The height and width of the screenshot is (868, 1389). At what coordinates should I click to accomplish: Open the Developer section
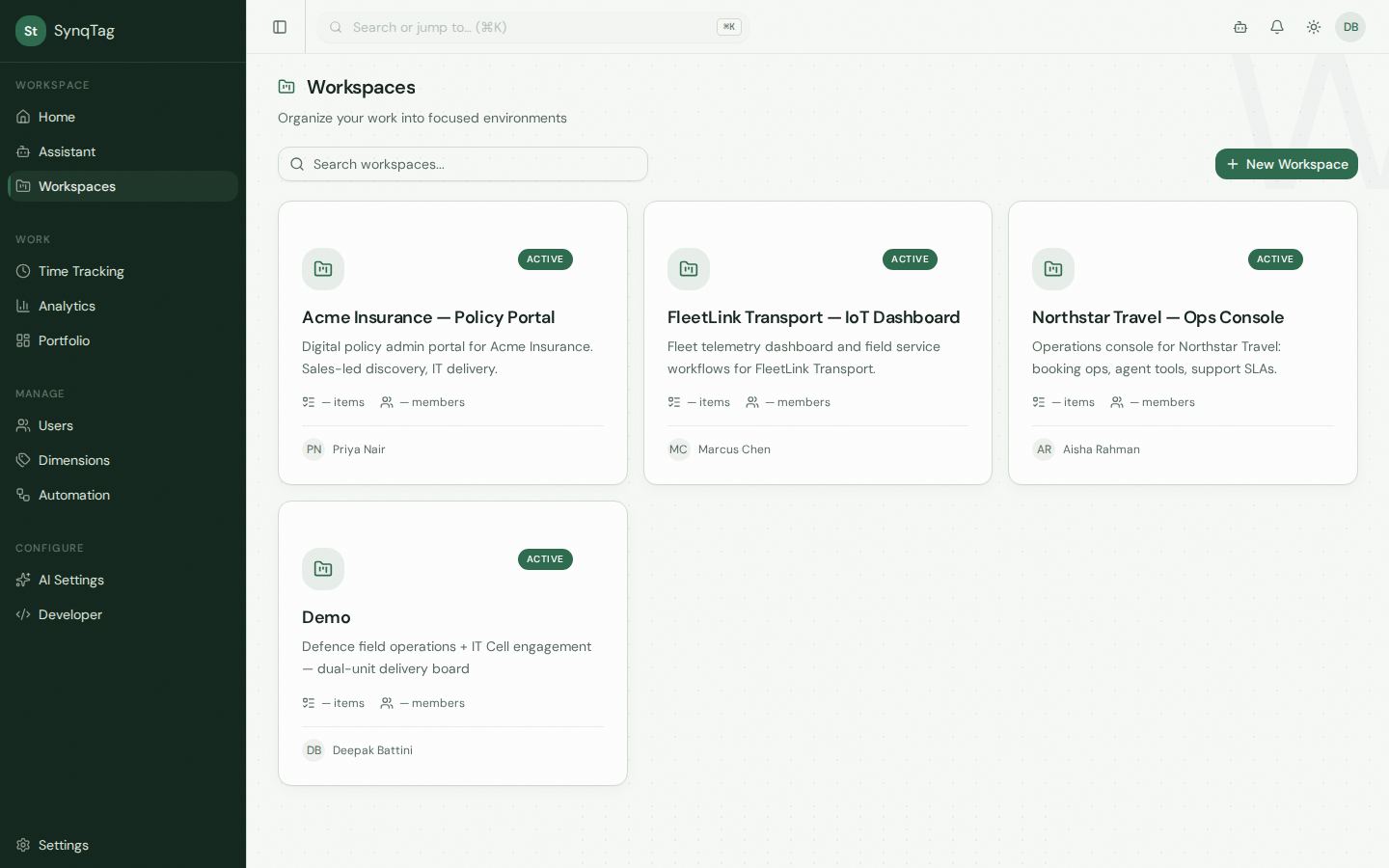coord(123,614)
